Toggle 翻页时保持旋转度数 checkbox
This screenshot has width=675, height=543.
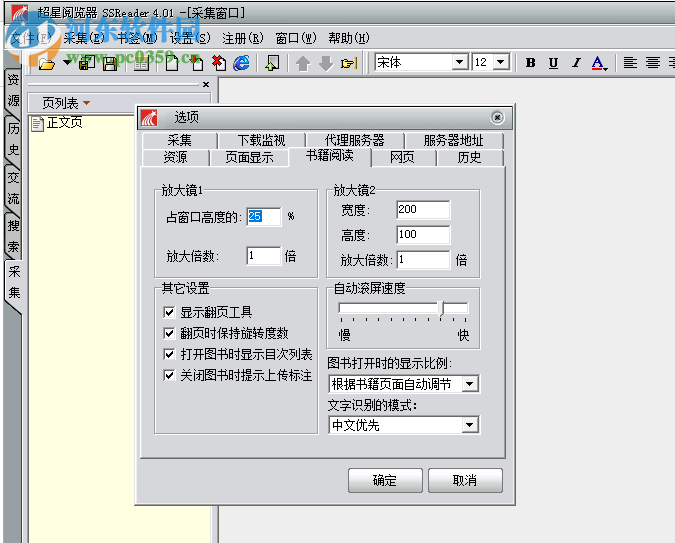(x=169, y=333)
